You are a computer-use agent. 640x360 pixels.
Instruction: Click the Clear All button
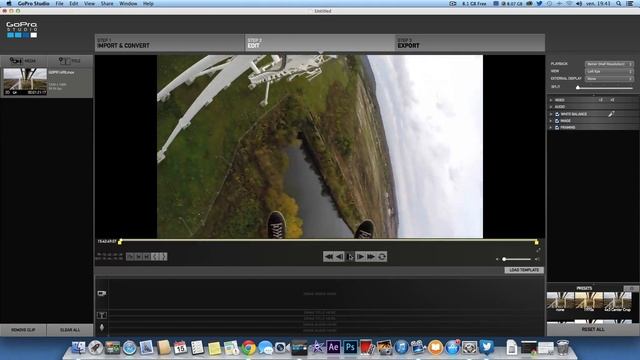tap(70, 330)
